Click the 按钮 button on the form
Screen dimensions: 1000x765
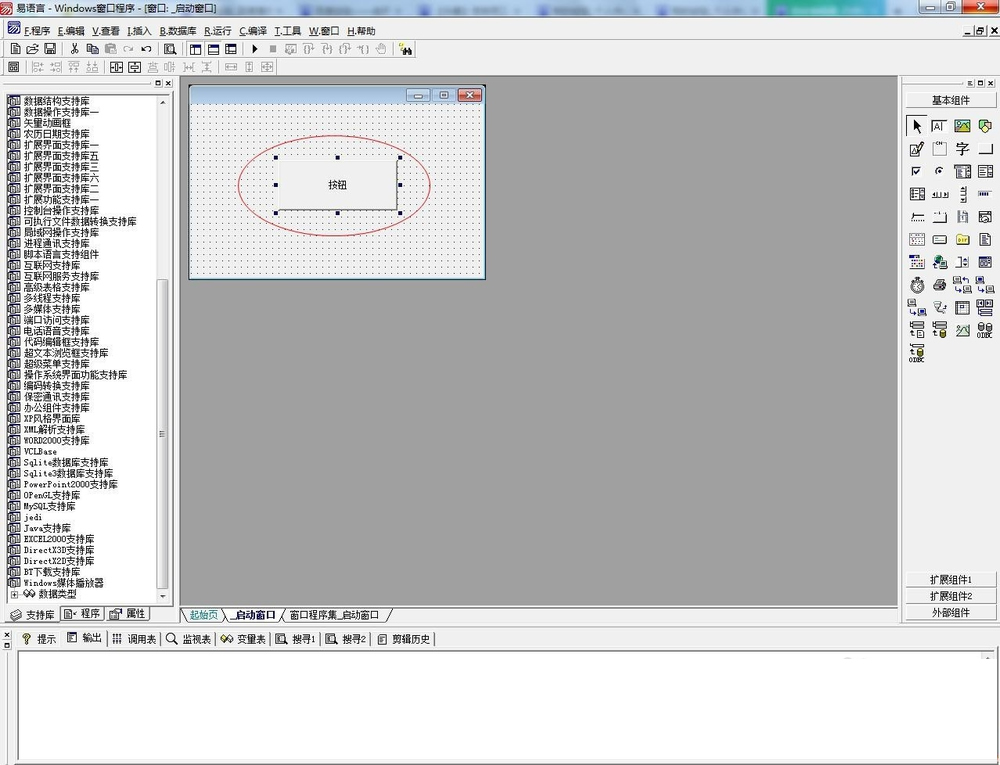(337, 185)
